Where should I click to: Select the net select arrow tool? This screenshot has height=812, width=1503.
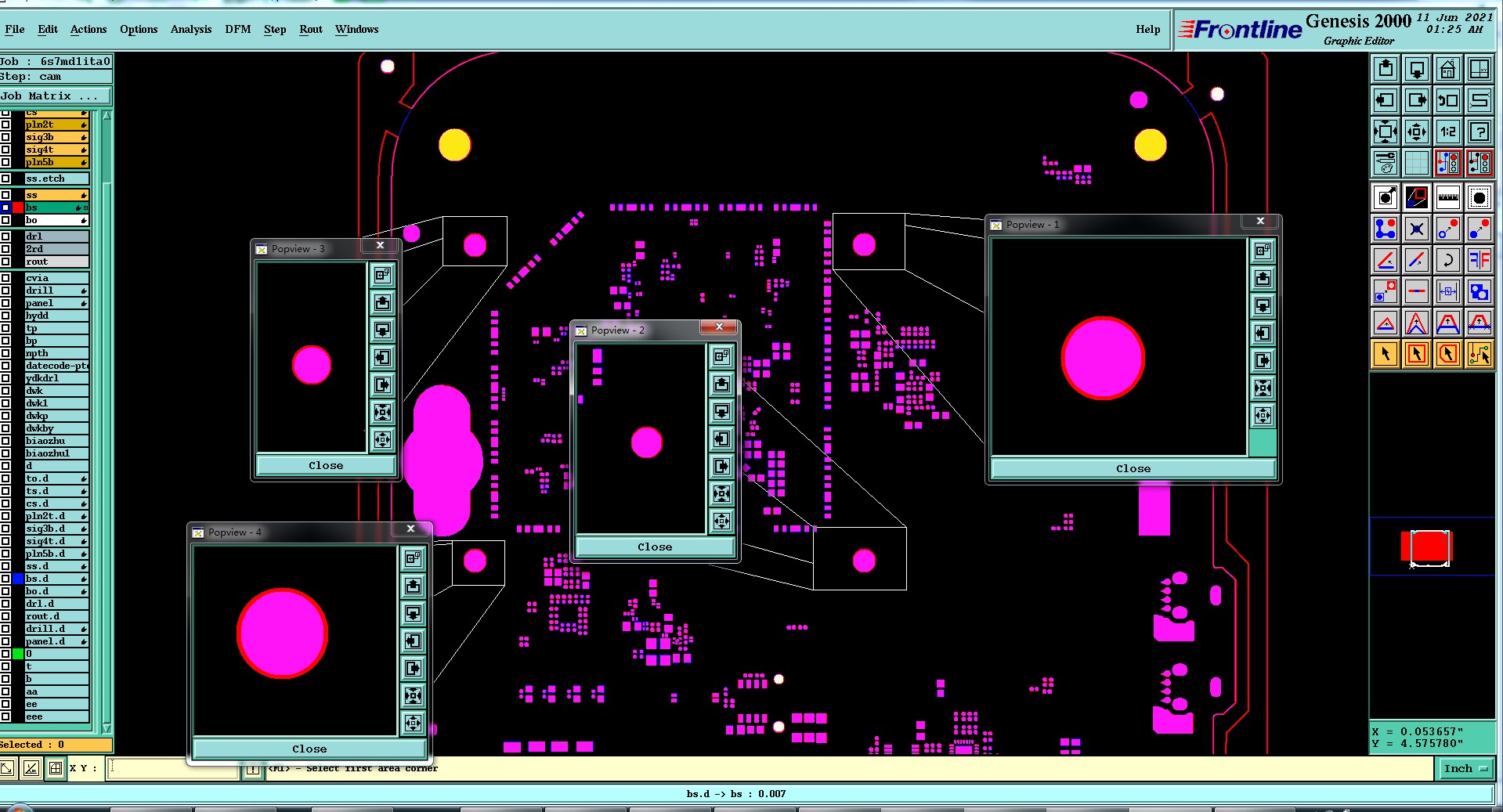(x=1480, y=354)
